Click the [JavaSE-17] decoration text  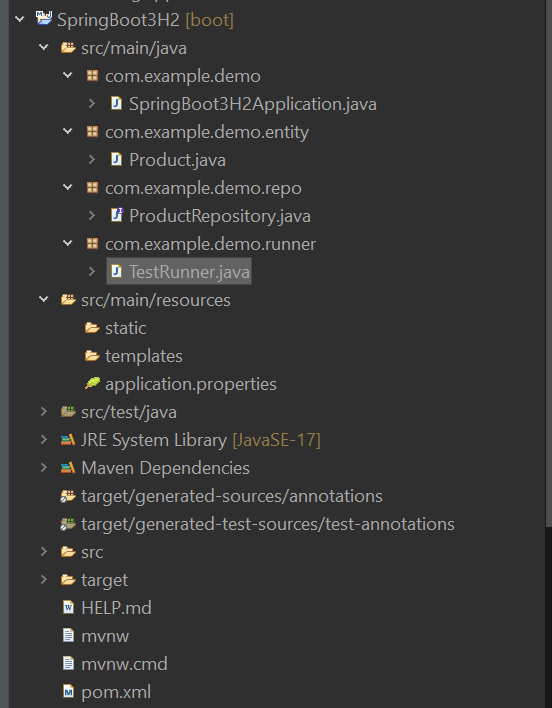(x=276, y=440)
